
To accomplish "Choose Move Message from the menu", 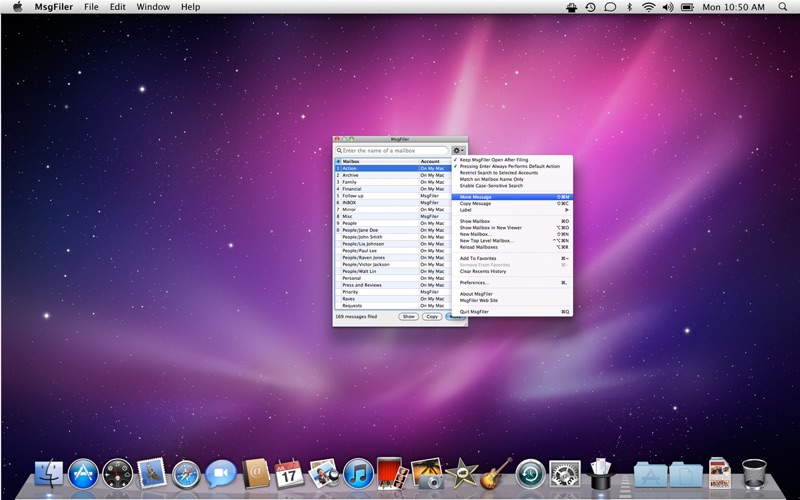I will [x=512, y=197].
